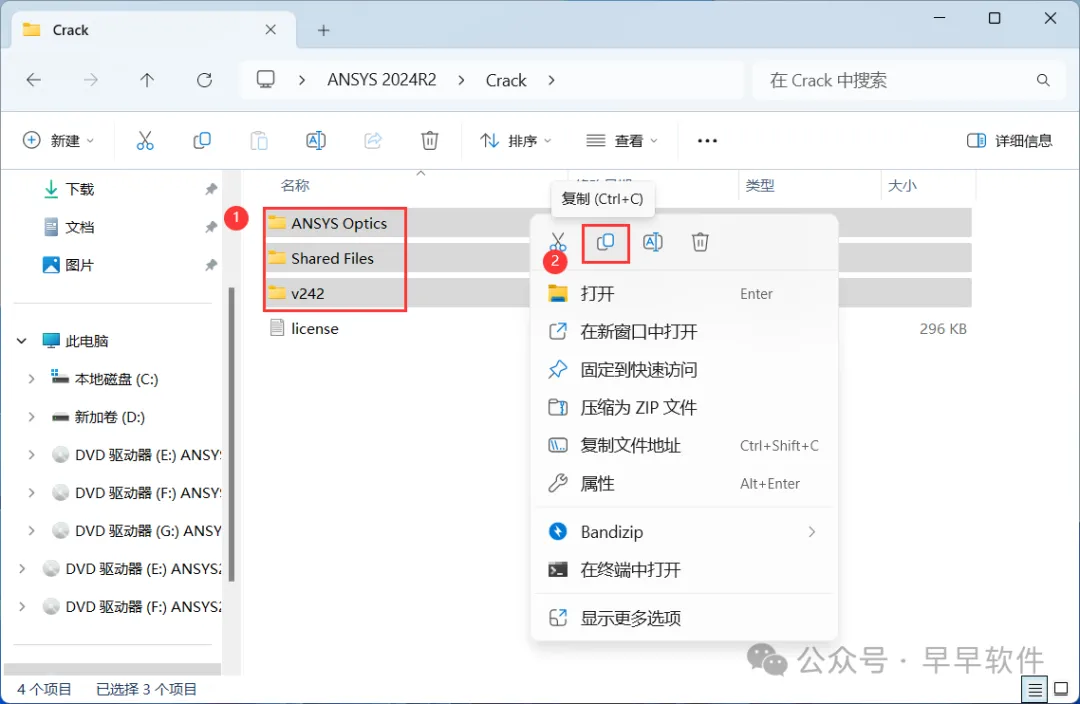
Task: Choose 属性 in context menu
Action: click(685, 484)
